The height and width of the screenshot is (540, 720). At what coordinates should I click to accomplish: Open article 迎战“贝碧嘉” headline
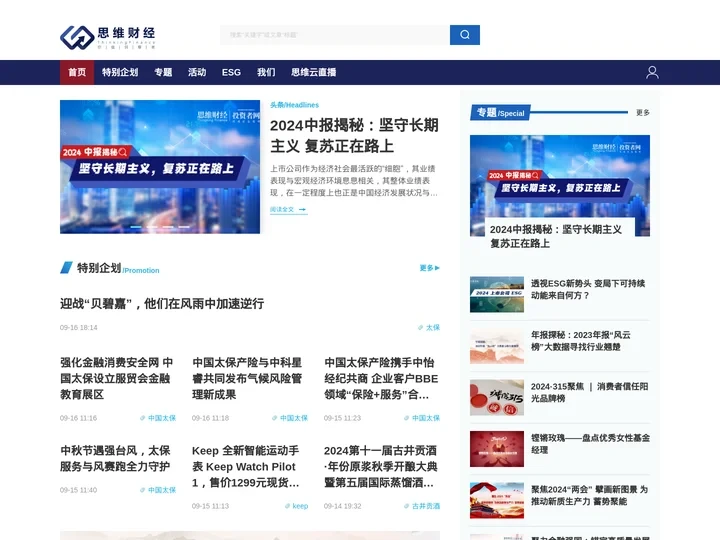coord(162,304)
